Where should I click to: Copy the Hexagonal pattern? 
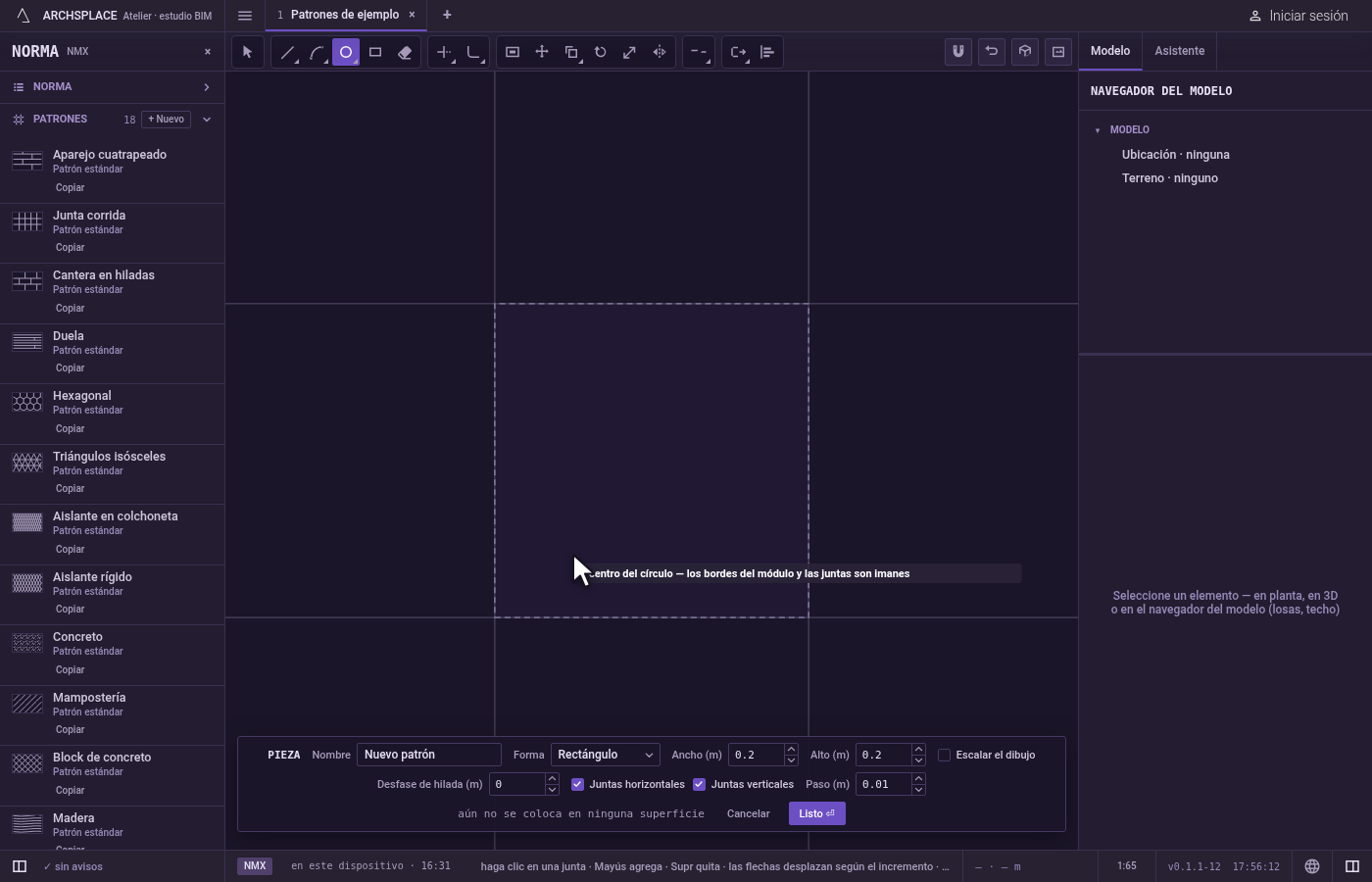coord(70,428)
